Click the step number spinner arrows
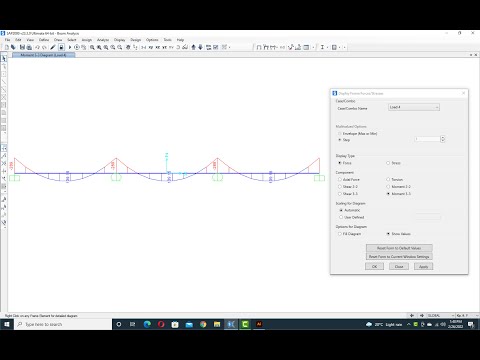 [443, 139]
